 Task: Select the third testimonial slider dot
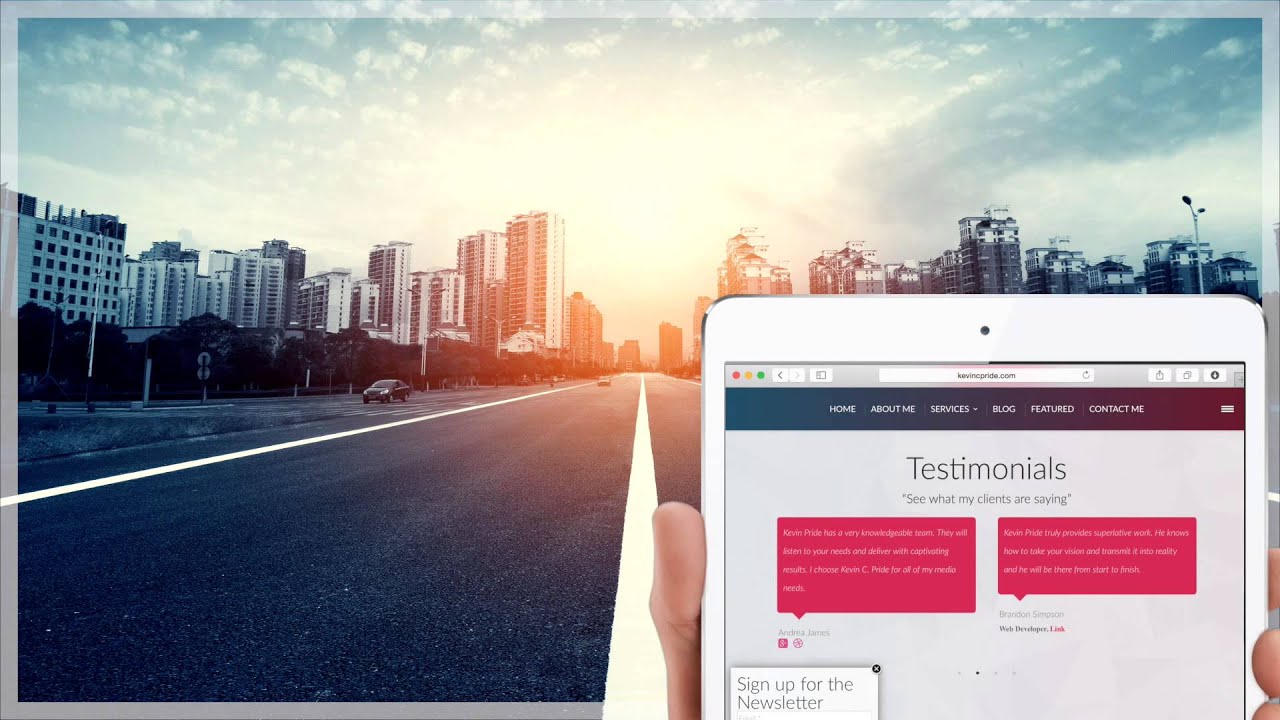tap(995, 673)
